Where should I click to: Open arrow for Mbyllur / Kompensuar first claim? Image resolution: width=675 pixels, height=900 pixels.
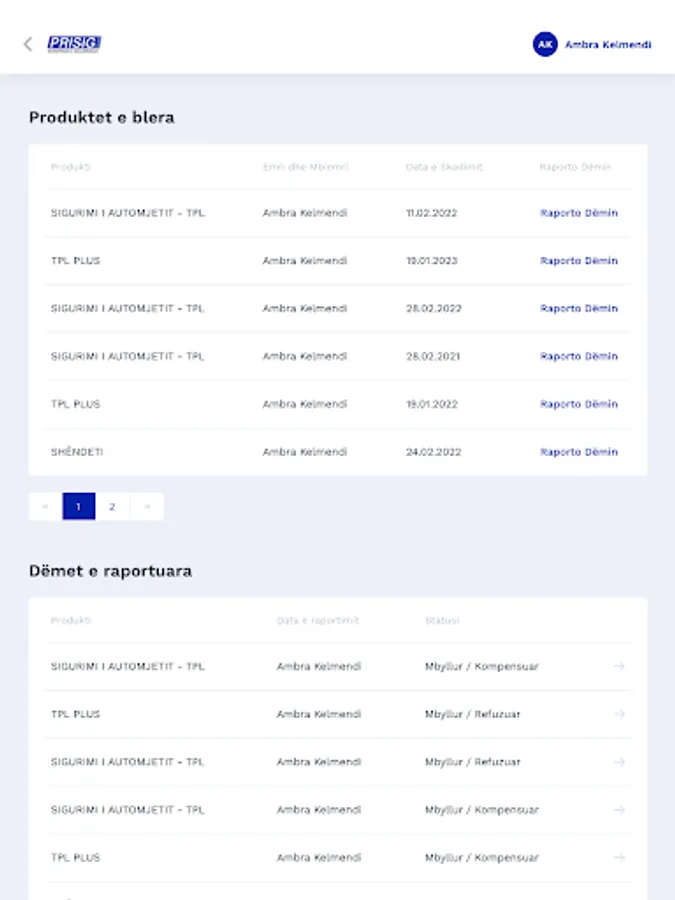tap(619, 666)
